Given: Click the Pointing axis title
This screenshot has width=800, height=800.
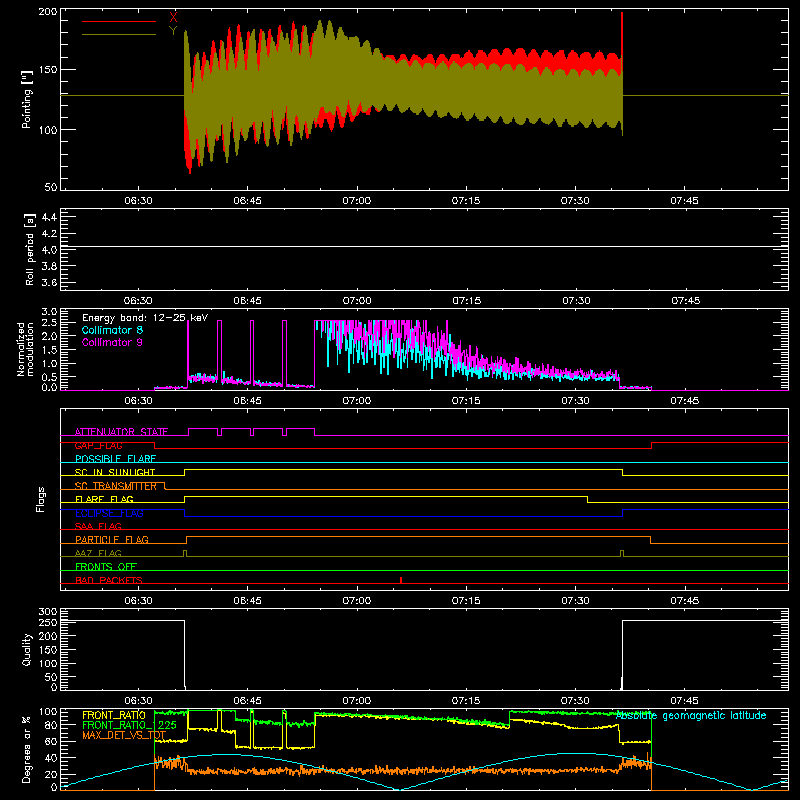Looking at the screenshot, I should coord(27,99).
